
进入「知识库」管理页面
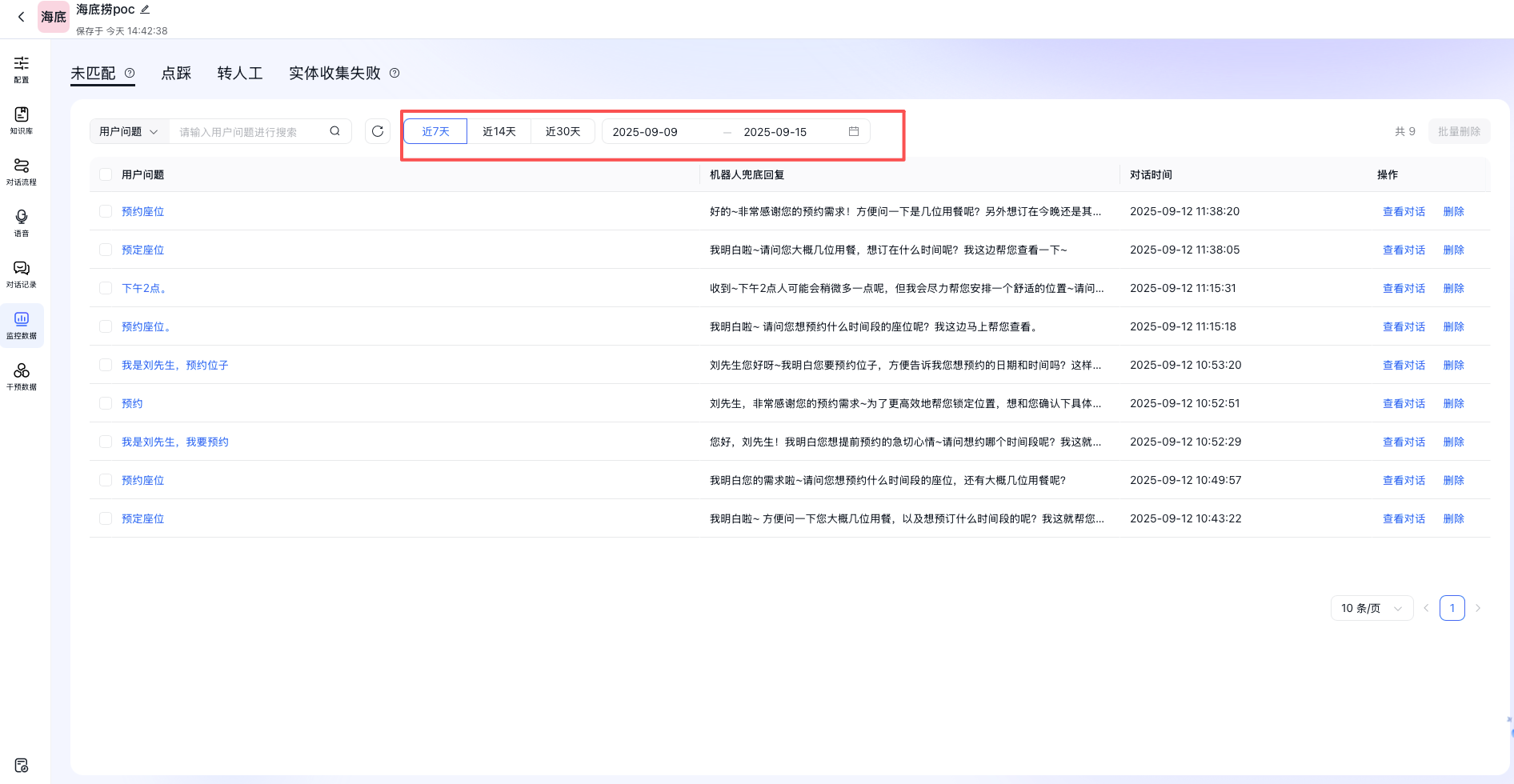pos(22,120)
